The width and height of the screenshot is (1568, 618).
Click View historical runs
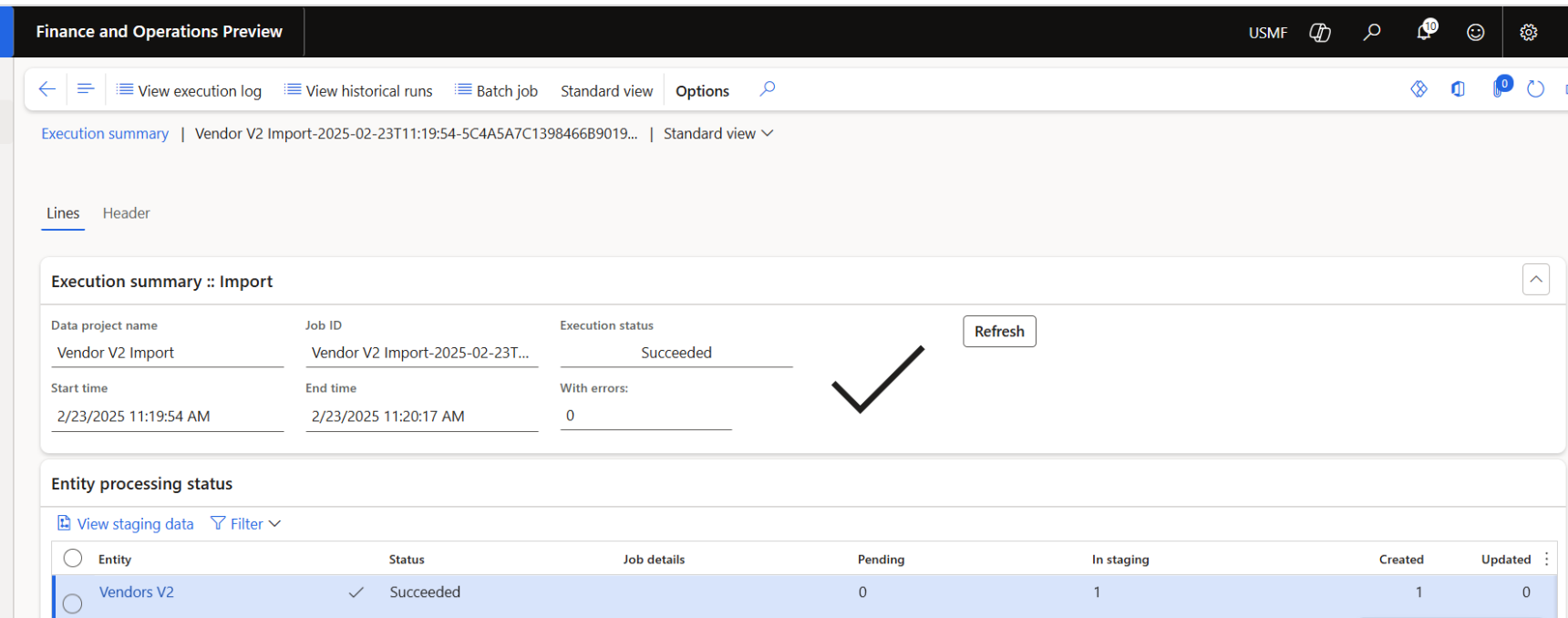tap(358, 90)
